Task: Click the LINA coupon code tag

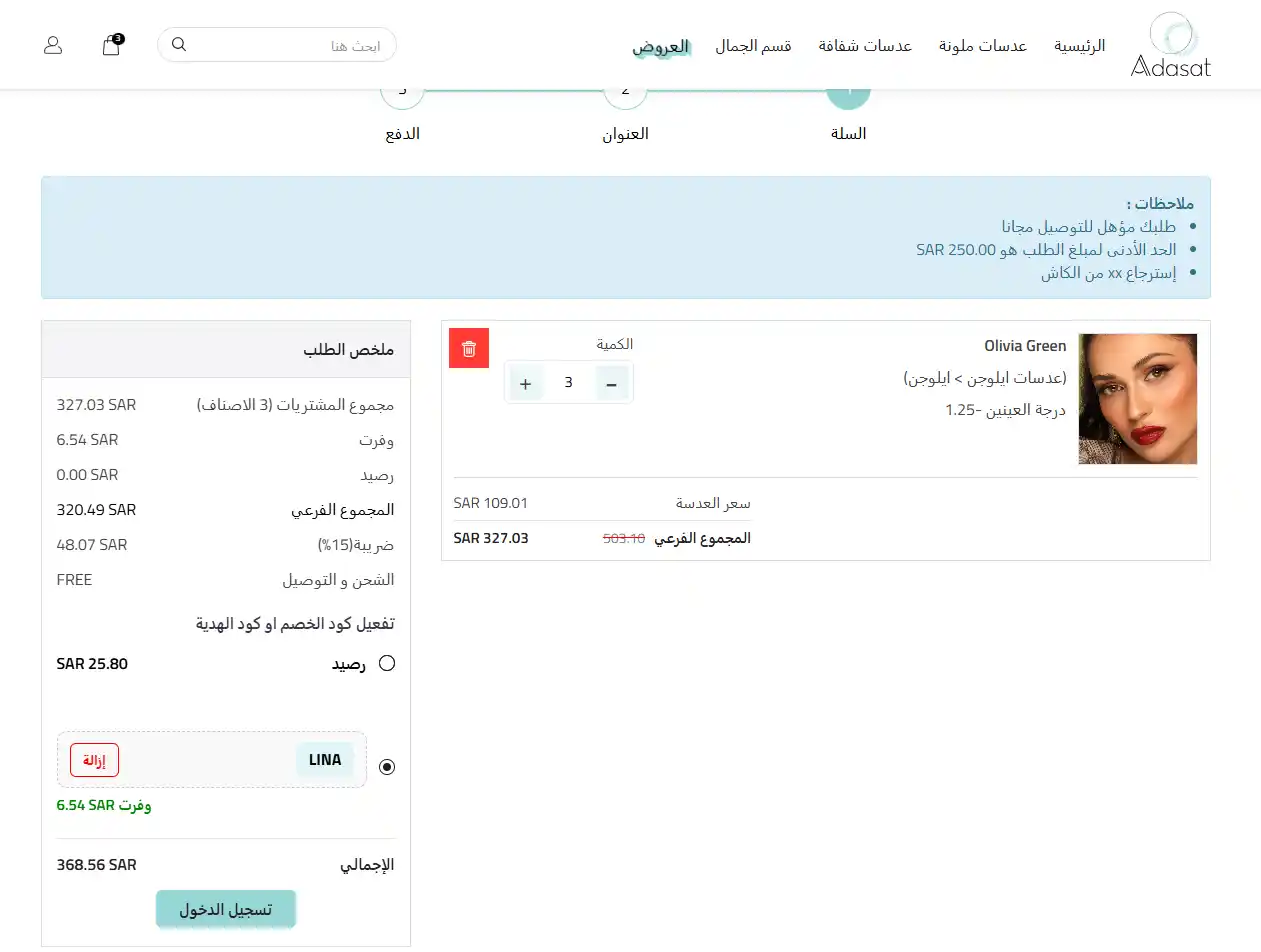Action: point(325,760)
